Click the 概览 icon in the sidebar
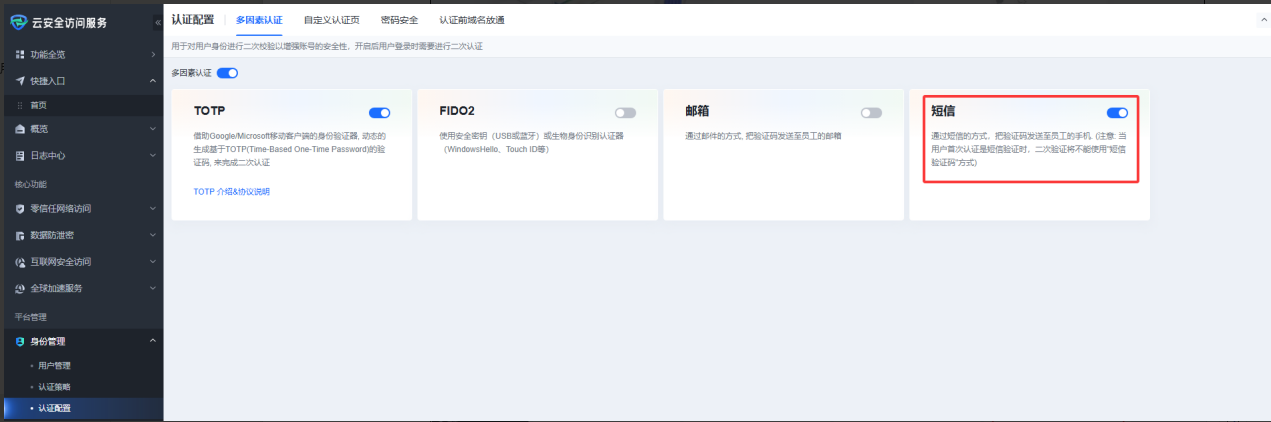The width and height of the screenshot is (1271, 422). coord(20,129)
